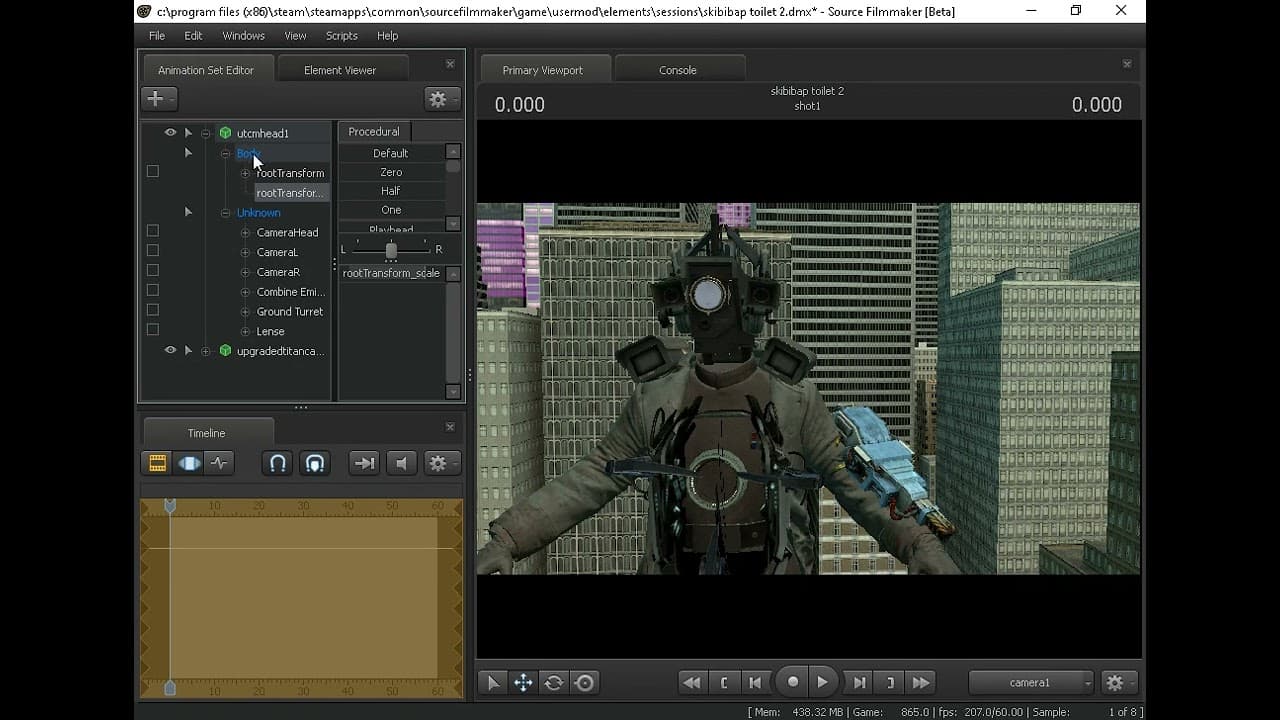
Task: Open the camera1 dropdown
Action: pyautogui.click(x=1031, y=683)
